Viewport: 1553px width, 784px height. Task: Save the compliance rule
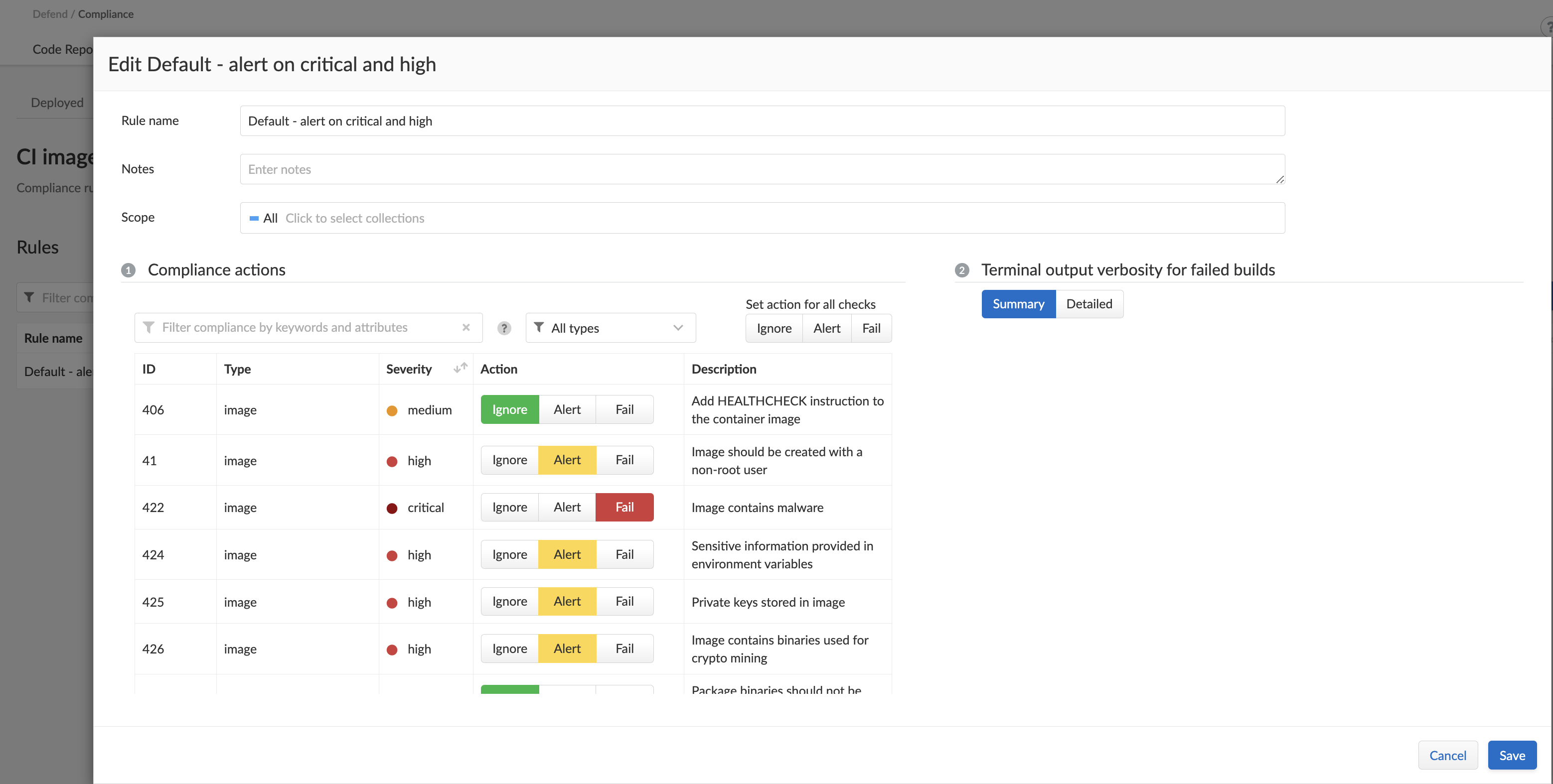1512,755
